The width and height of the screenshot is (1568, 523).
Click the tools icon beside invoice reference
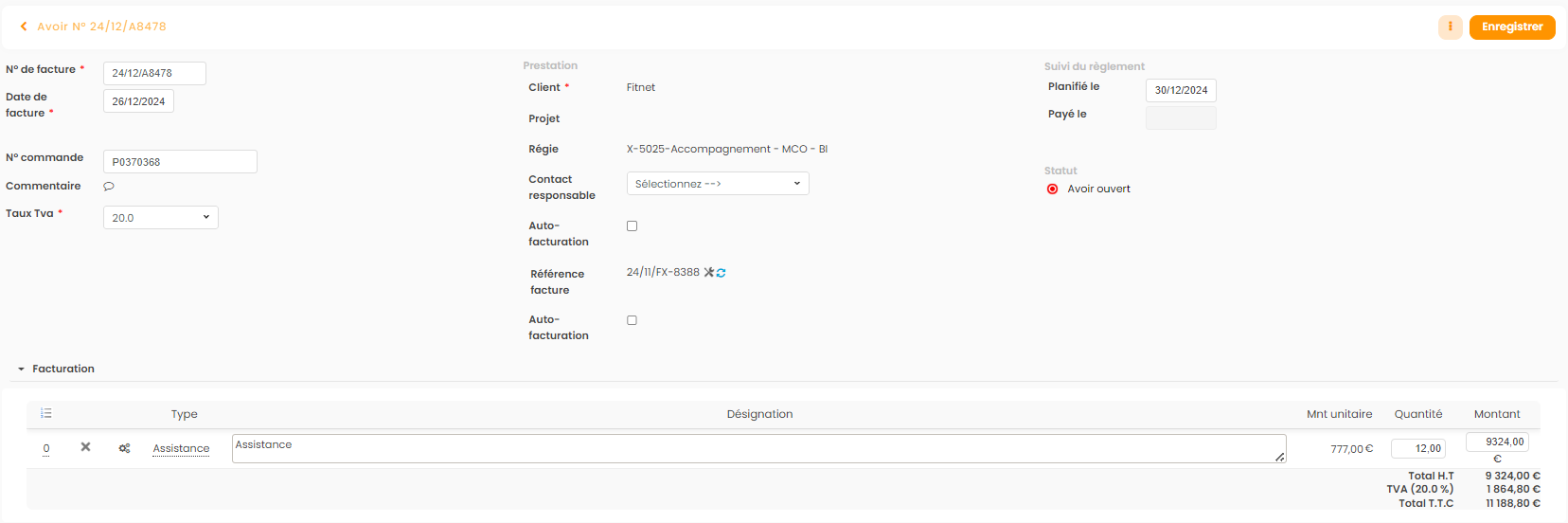click(709, 273)
